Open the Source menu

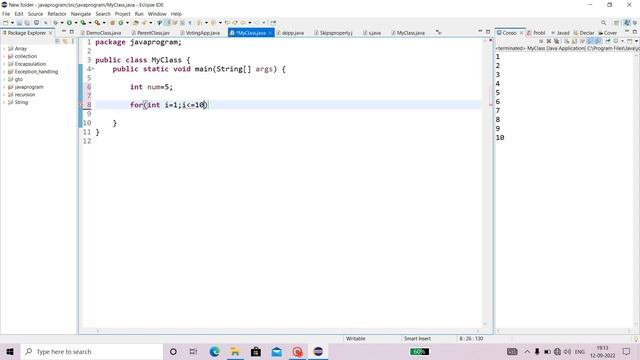(x=35, y=14)
